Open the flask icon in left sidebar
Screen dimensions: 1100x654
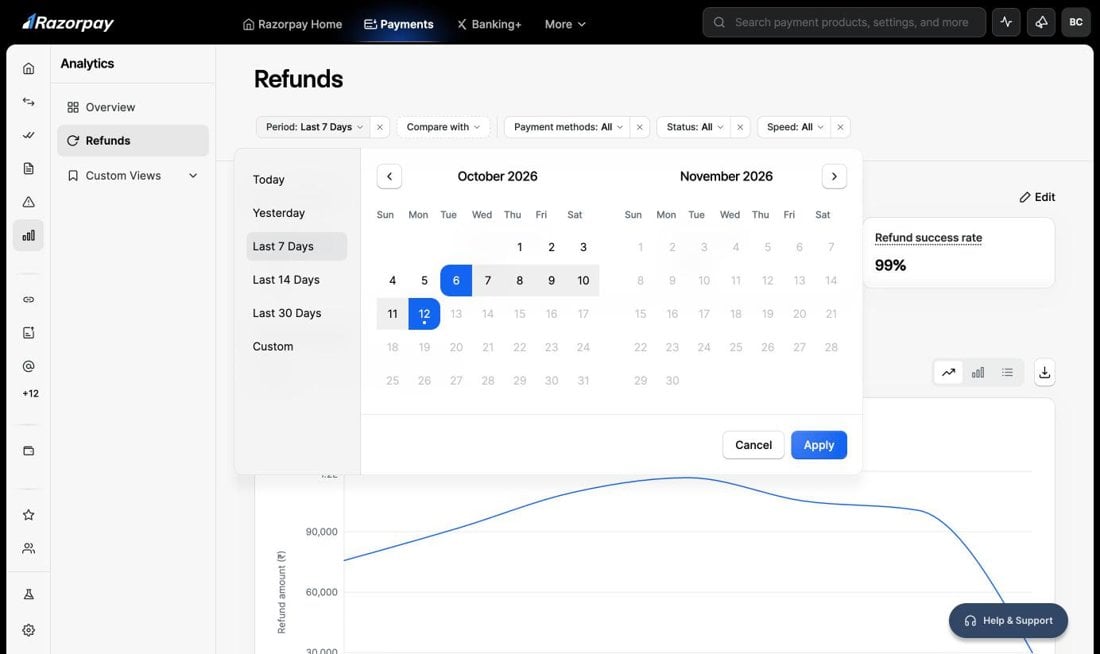click(x=28, y=594)
